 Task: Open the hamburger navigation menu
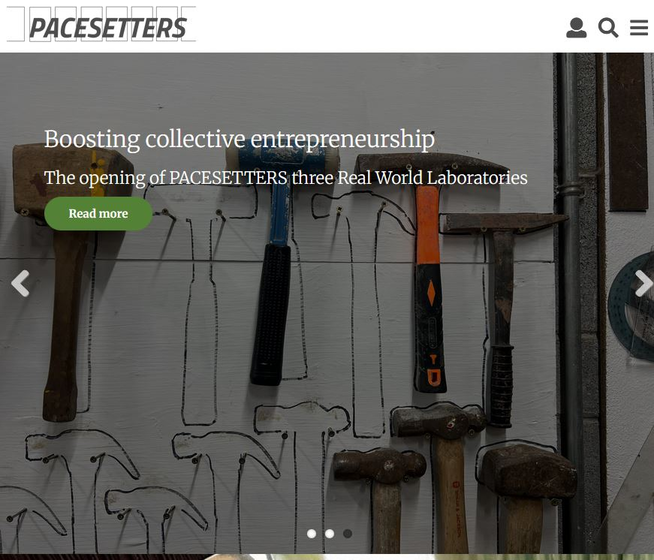click(x=639, y=28)
